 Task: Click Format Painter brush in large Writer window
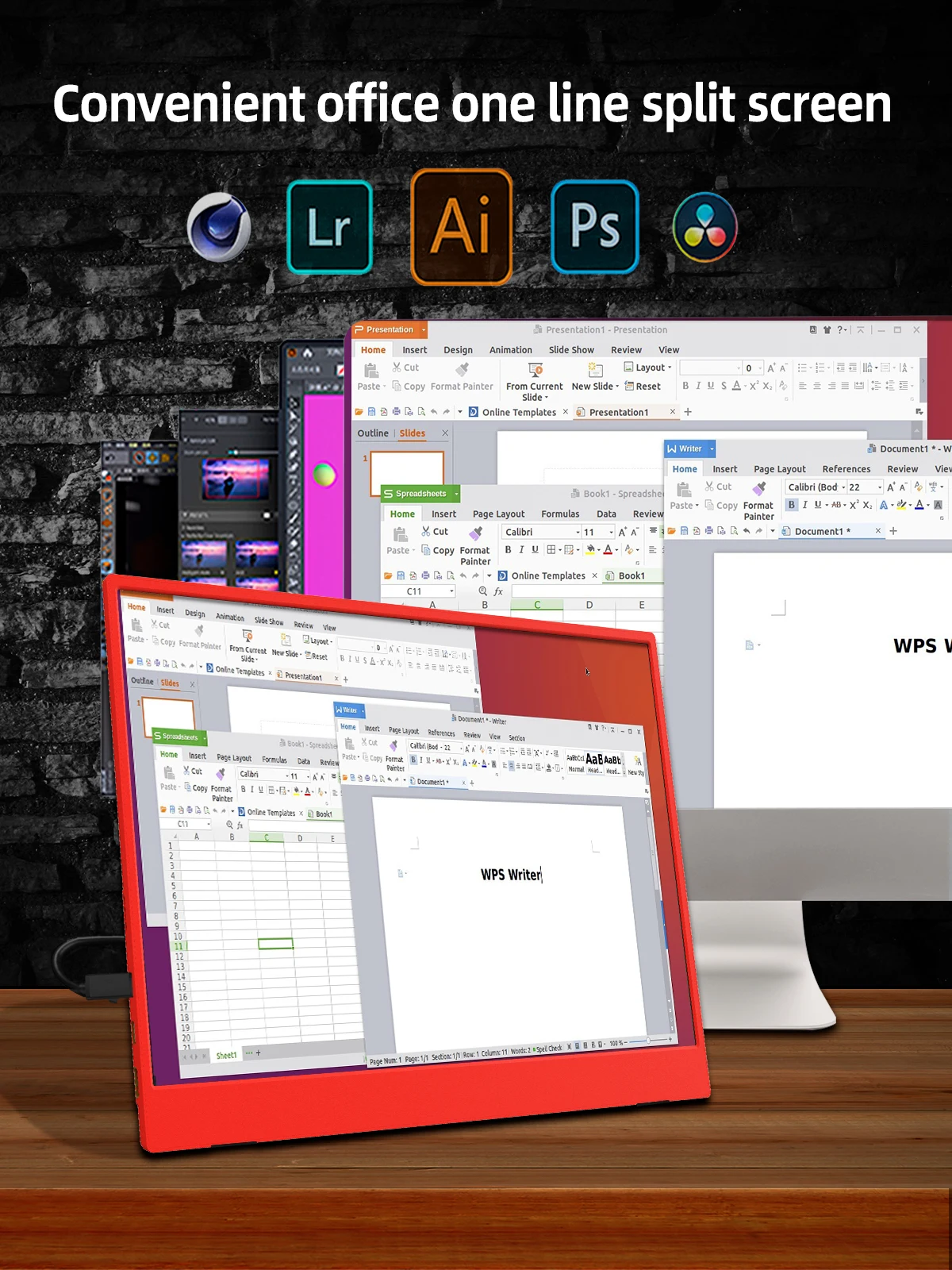coord(759,488)
